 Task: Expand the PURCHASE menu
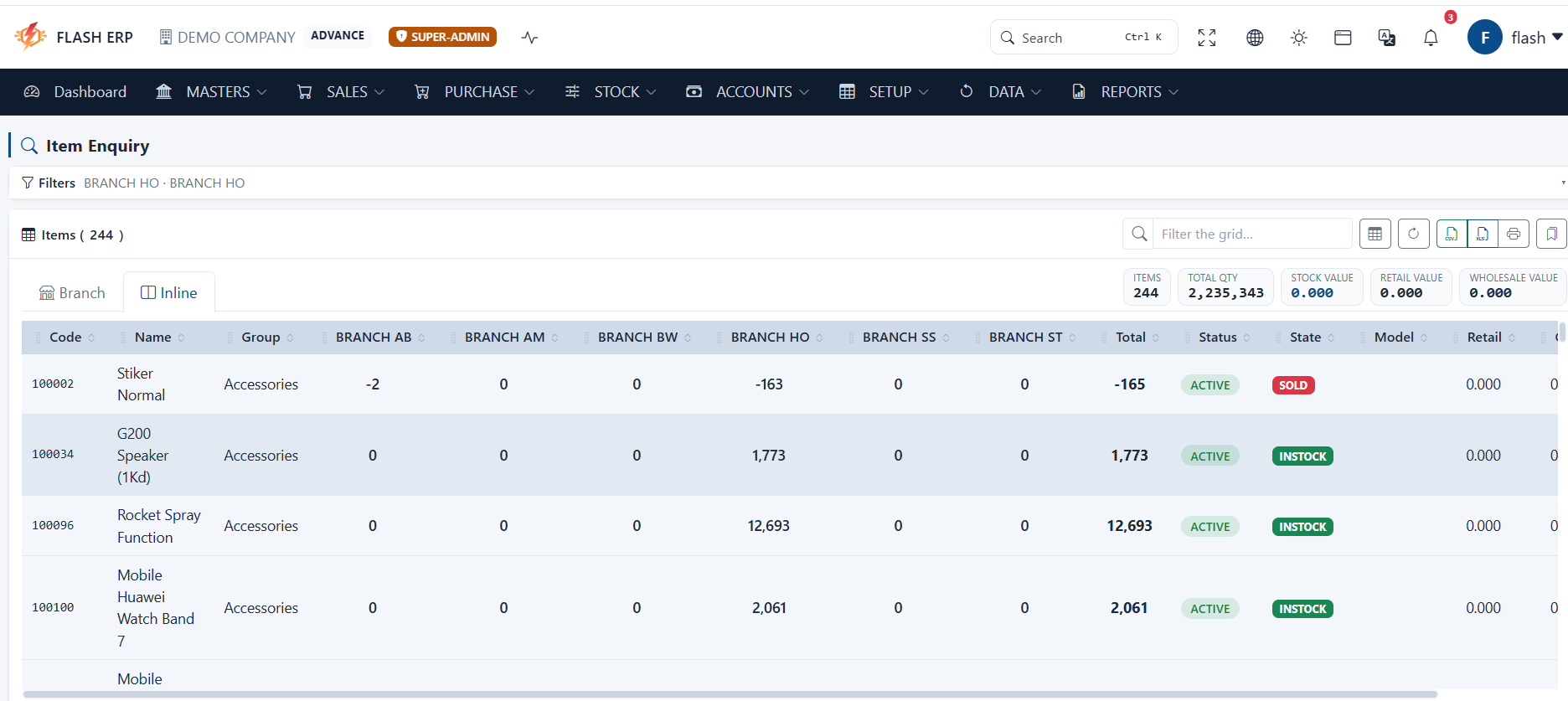[474, 92]
